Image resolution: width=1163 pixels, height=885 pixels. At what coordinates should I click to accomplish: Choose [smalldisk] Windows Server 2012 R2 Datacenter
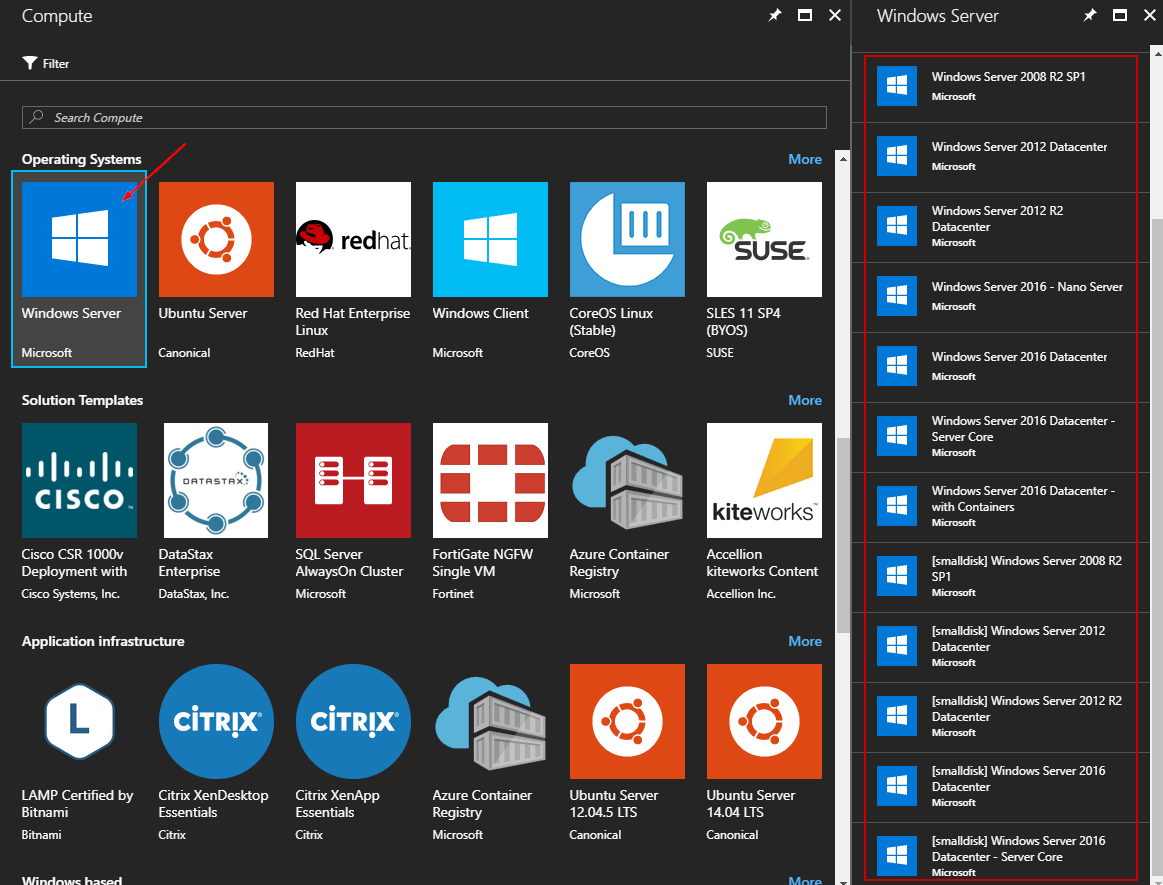[x=1001, y=717]
